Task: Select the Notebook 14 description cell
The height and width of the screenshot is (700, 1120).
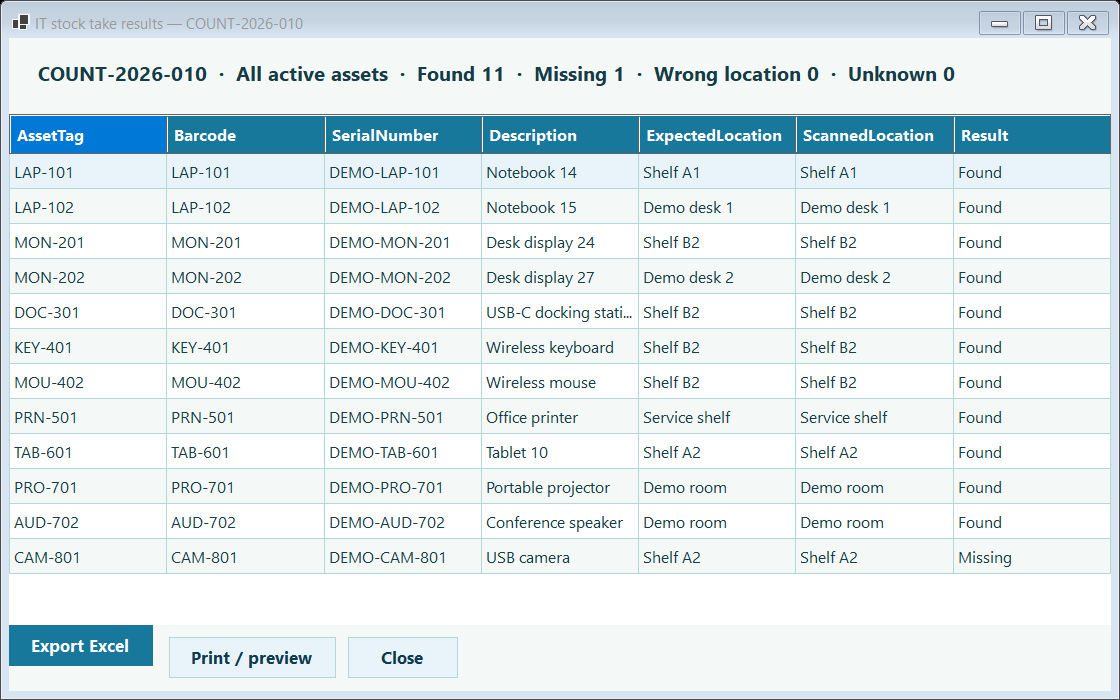Action: pos(560,172)
